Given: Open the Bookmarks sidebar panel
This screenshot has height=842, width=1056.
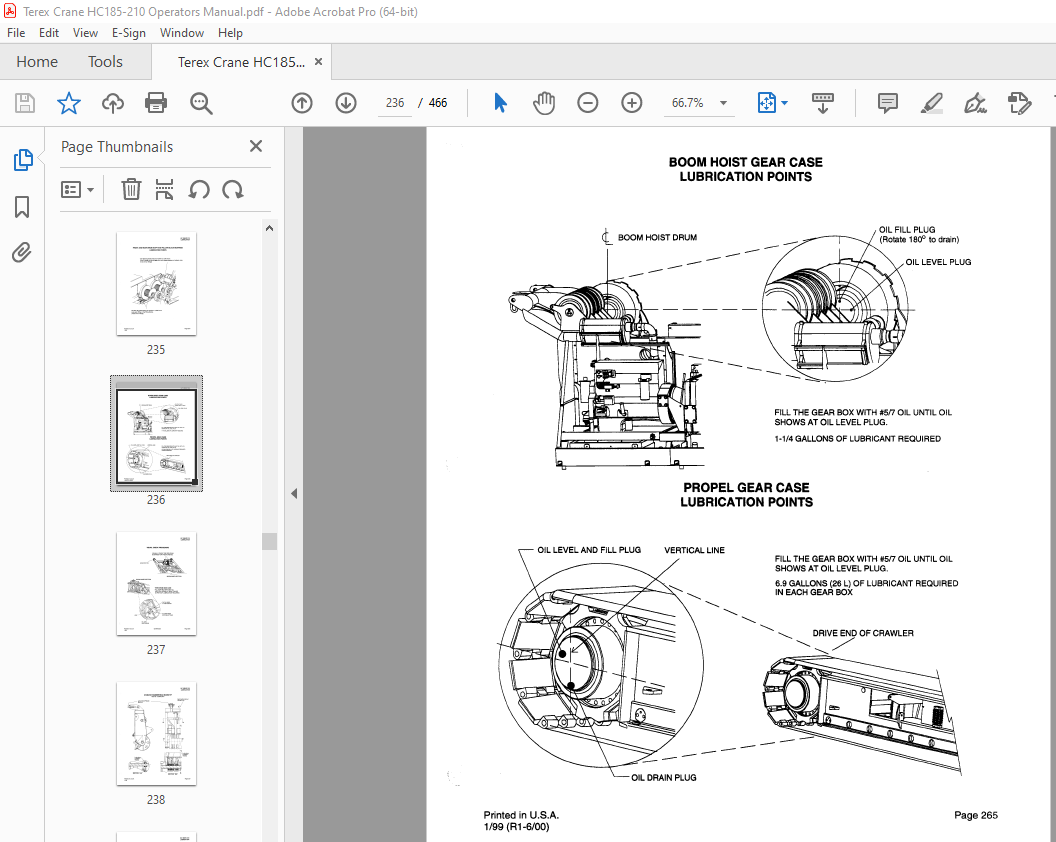Looking at the screenshot, I should 22,207.
